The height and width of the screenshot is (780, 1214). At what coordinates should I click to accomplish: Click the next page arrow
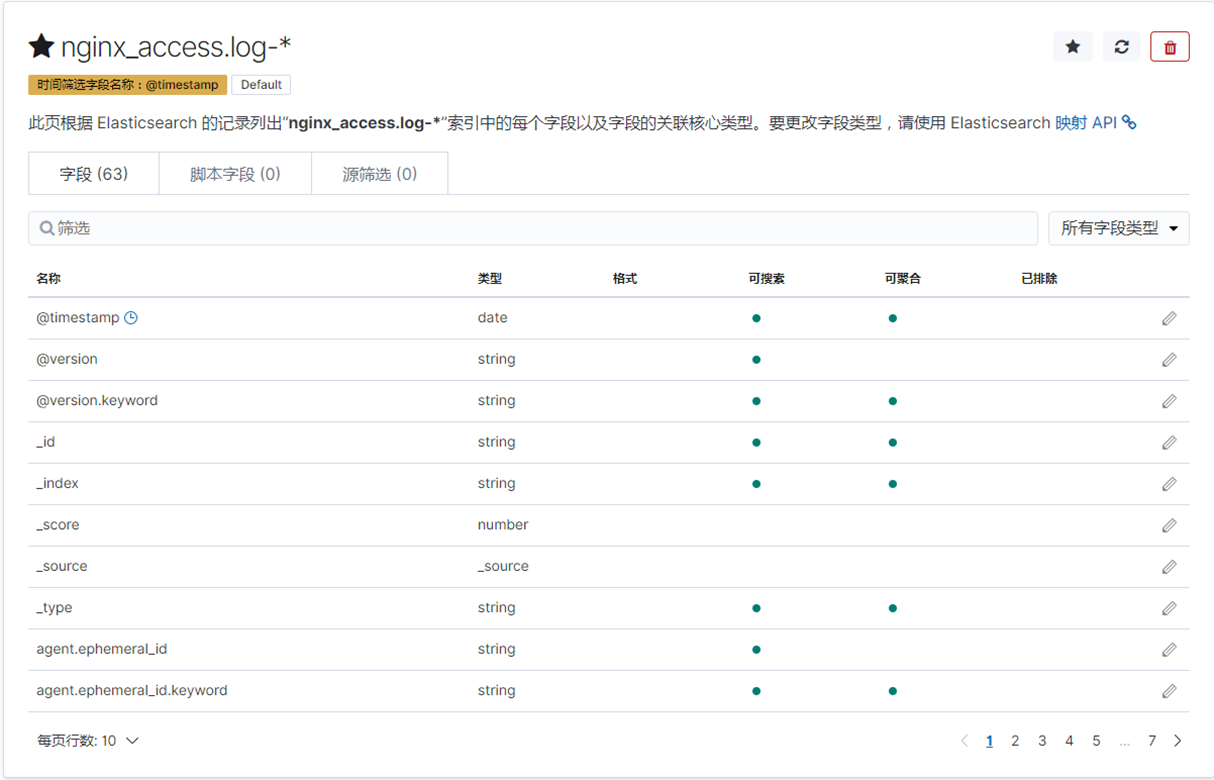pos(1178,741)
